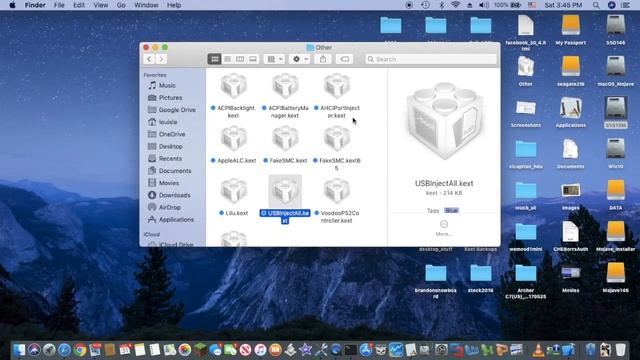Select the ACPIBatteryManager.kext file icon

285,86
